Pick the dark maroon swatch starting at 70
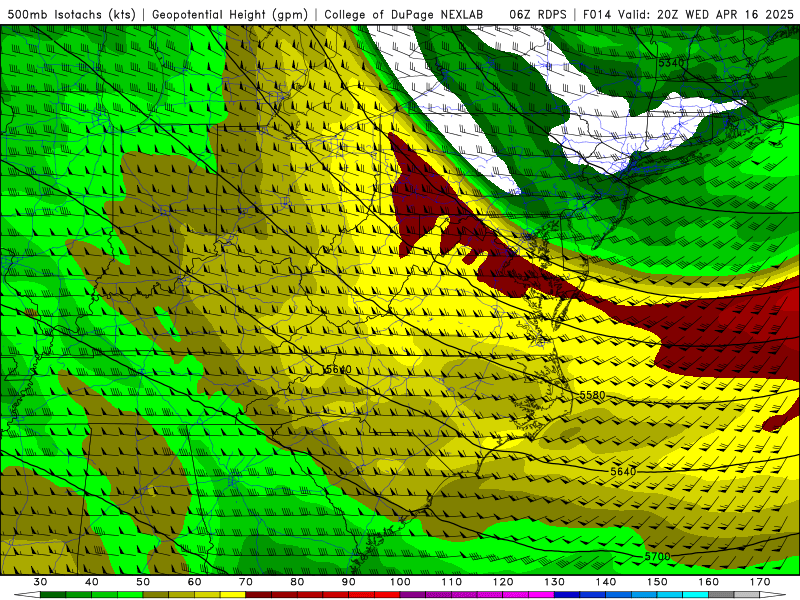This screenshot has height=600, width=800. [x=259, y=594]
